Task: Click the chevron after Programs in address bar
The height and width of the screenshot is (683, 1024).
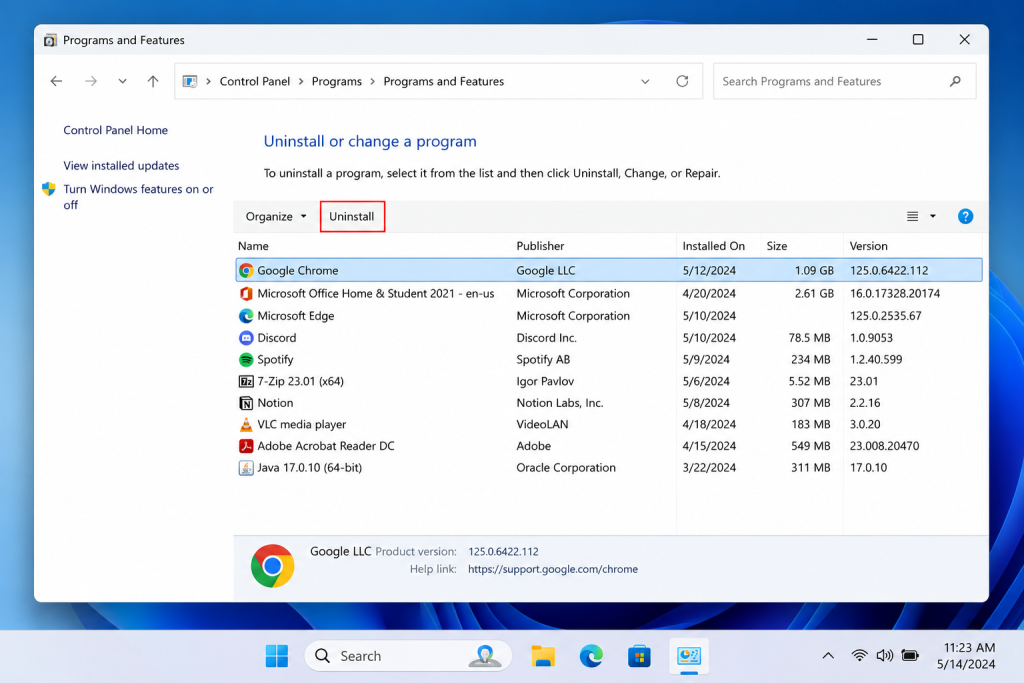Action: point(373,82)
